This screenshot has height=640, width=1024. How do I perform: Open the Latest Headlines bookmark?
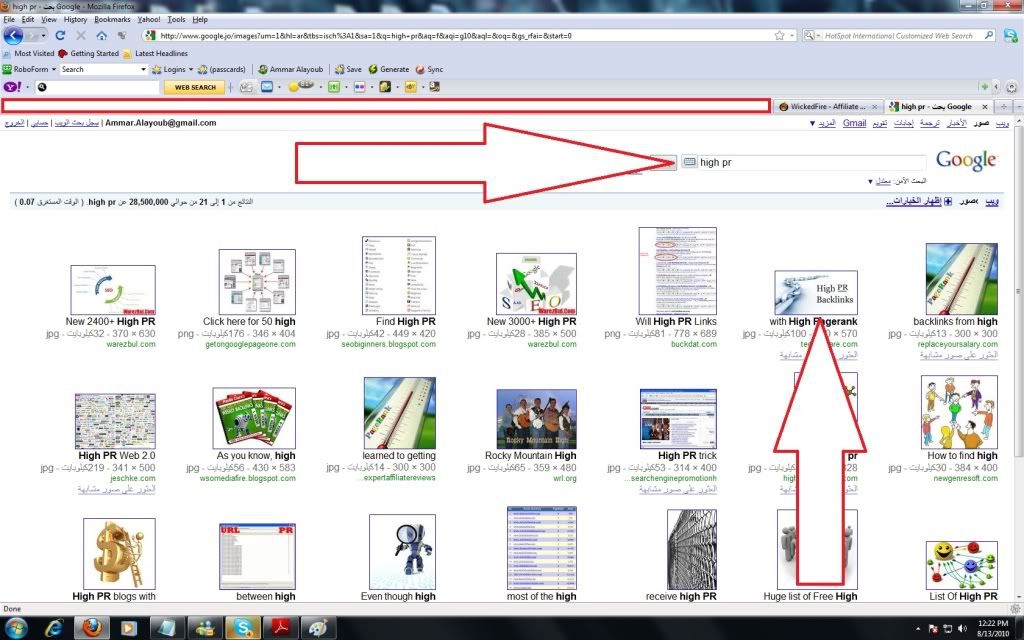coord(155,54)
